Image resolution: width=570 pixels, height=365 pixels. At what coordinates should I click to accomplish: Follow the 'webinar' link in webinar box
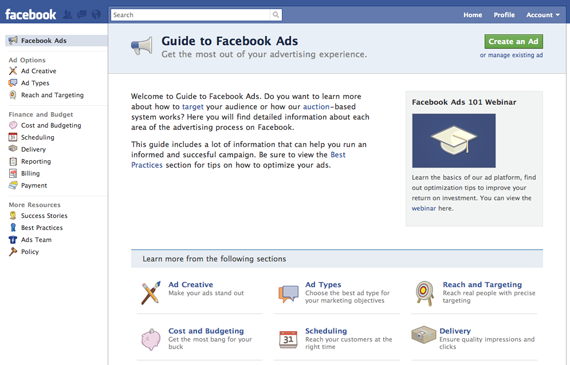coord(424,208)
